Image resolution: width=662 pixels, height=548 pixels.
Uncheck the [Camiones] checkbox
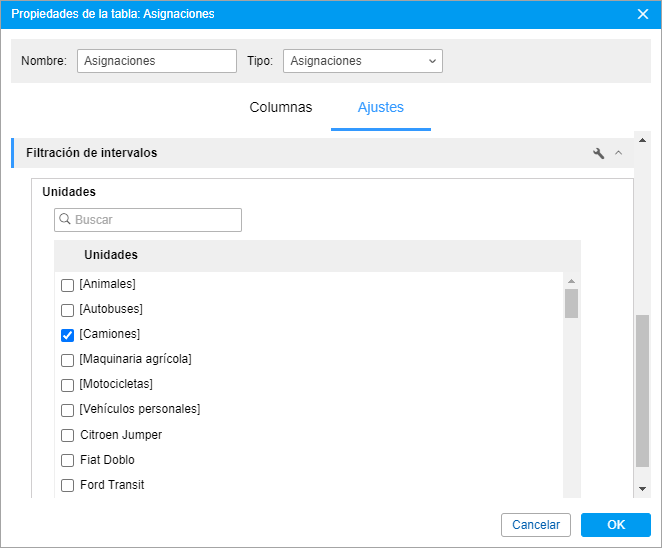click(x=68, y=335)
